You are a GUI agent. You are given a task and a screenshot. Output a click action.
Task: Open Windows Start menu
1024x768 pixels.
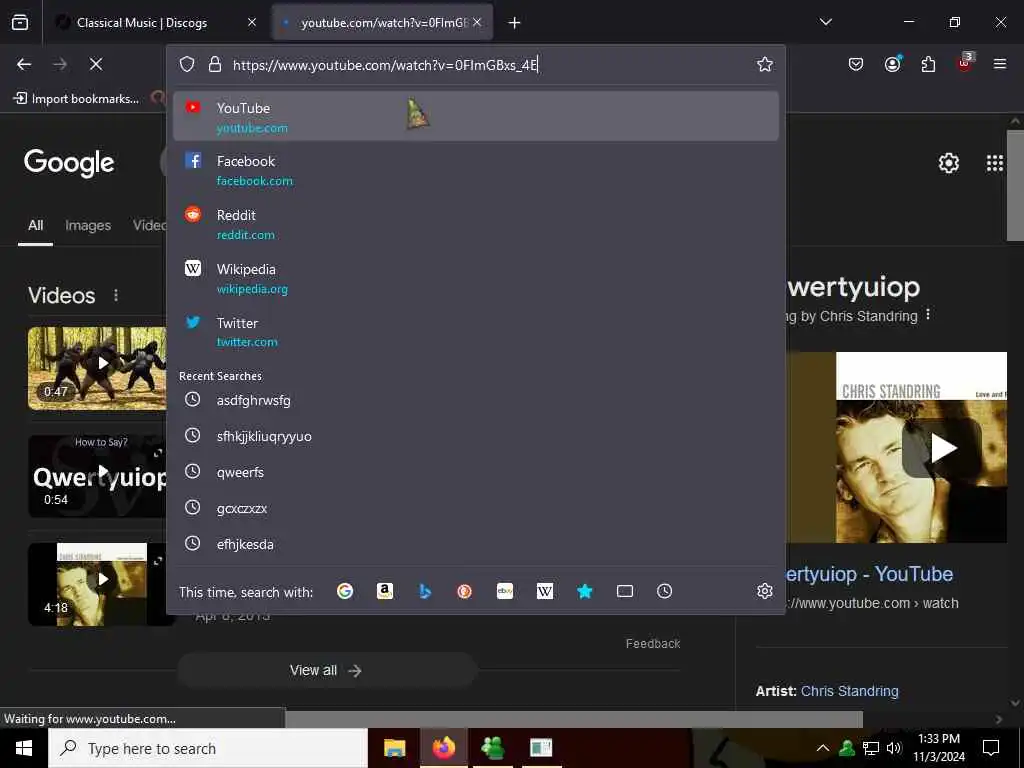click(x=24, y=748)
